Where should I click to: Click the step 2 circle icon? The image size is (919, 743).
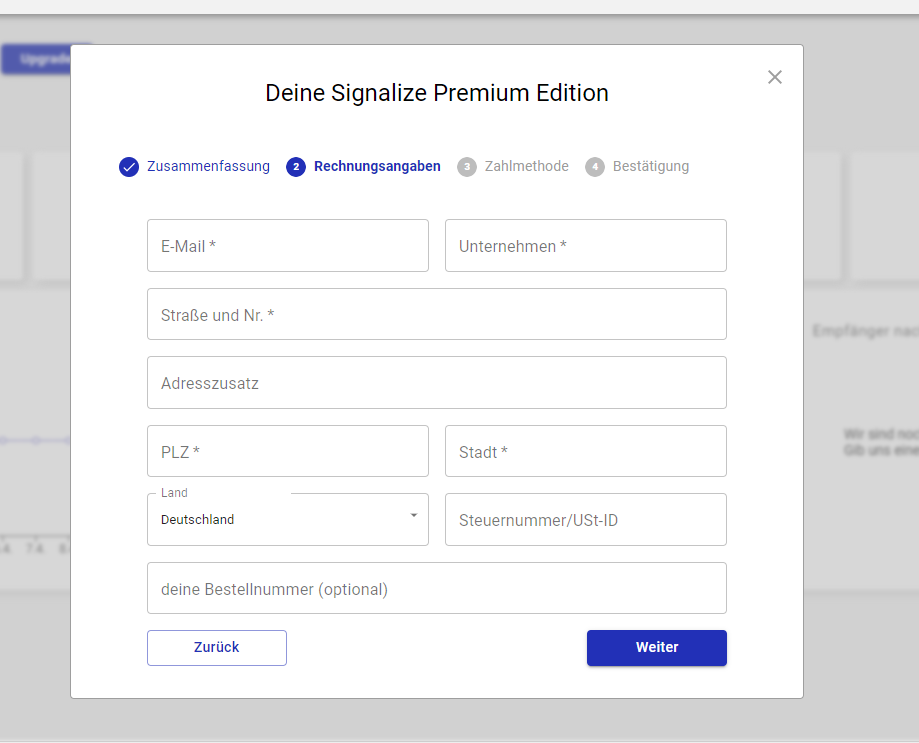point(296,167)
